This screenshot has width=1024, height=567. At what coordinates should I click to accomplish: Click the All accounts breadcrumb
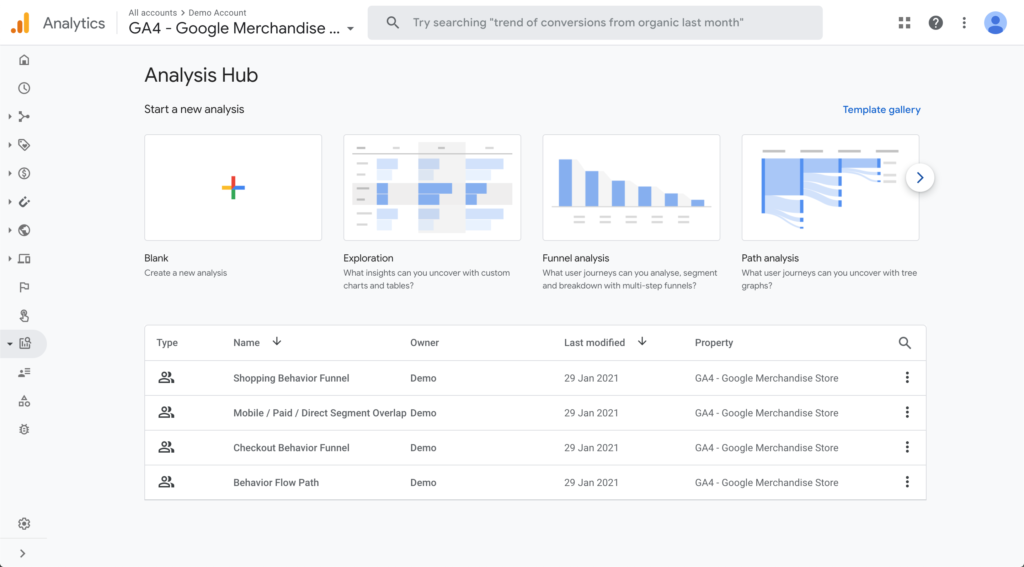pos(153,12)
